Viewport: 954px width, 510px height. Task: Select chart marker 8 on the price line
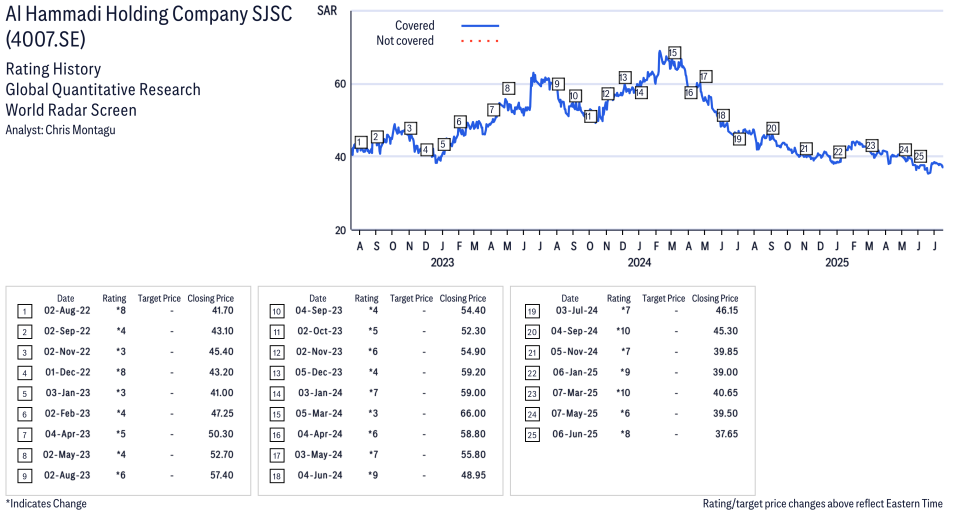(x=507, y=88)
